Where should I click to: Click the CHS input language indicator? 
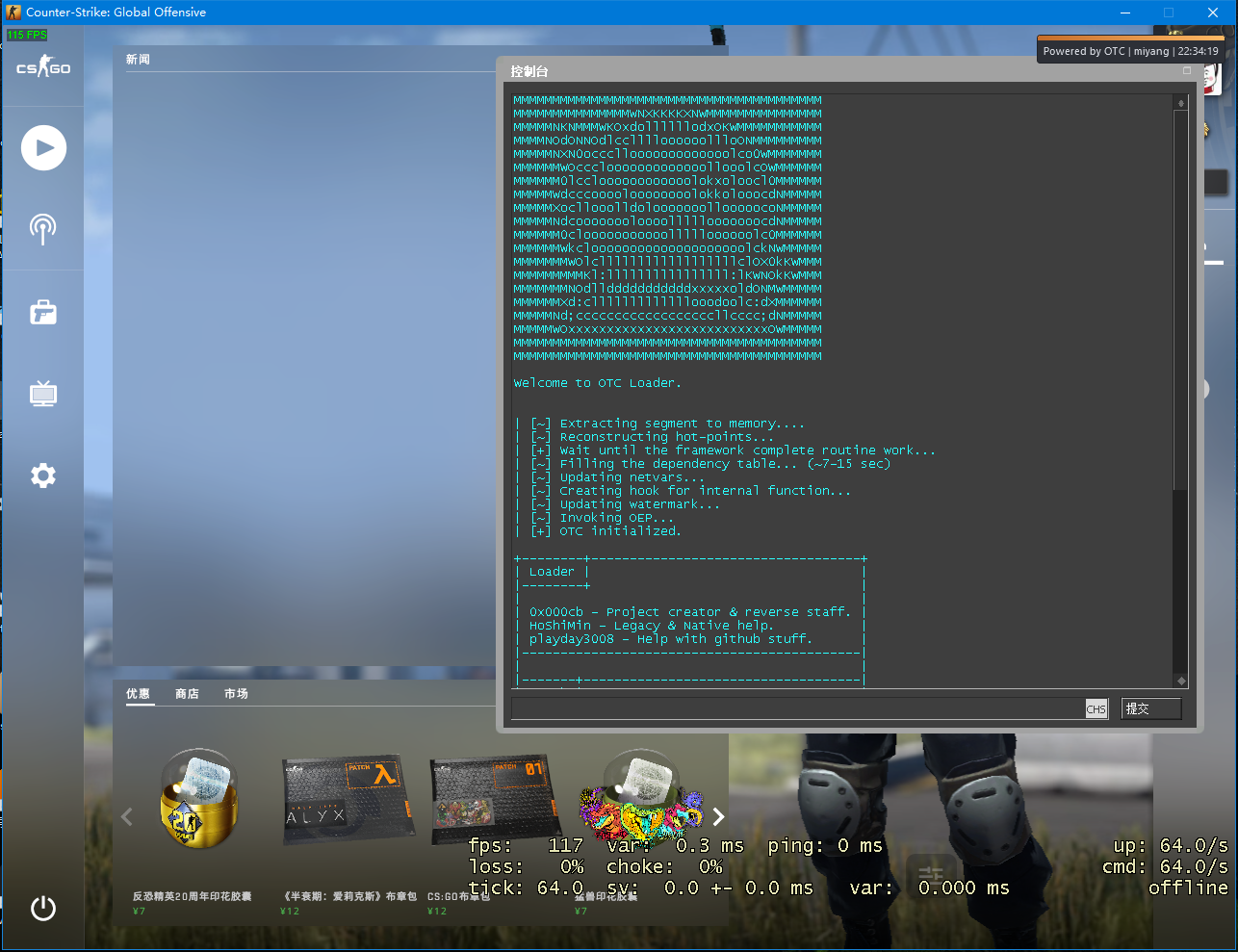1096,709
